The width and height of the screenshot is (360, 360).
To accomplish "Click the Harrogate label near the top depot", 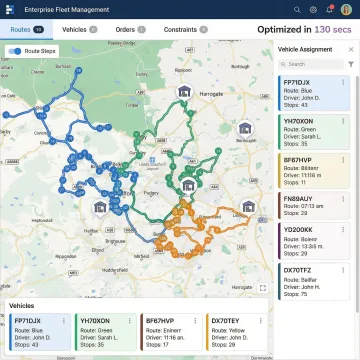I will click(211, 94).
